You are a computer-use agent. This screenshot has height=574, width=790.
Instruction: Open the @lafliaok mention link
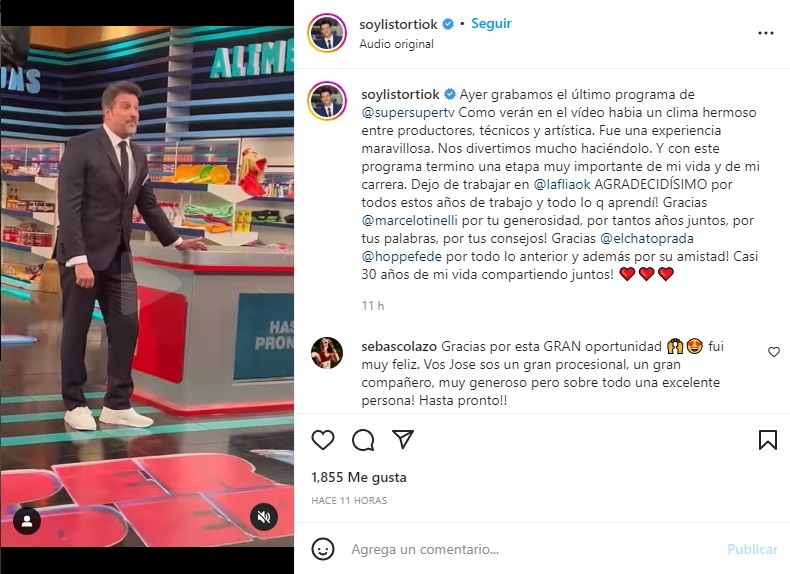562,184
